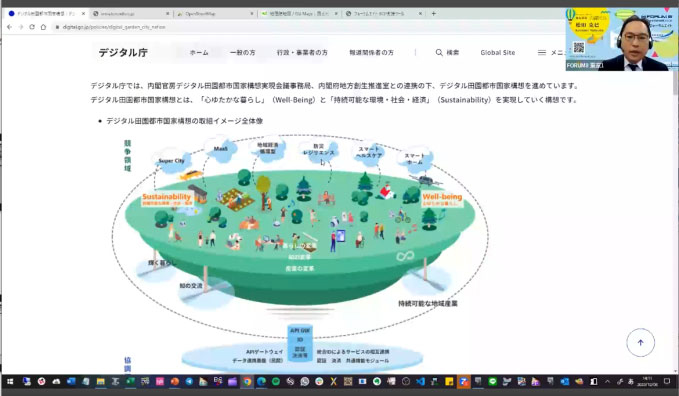Click the page vertical scrollbar

click(x=675, y=221)
